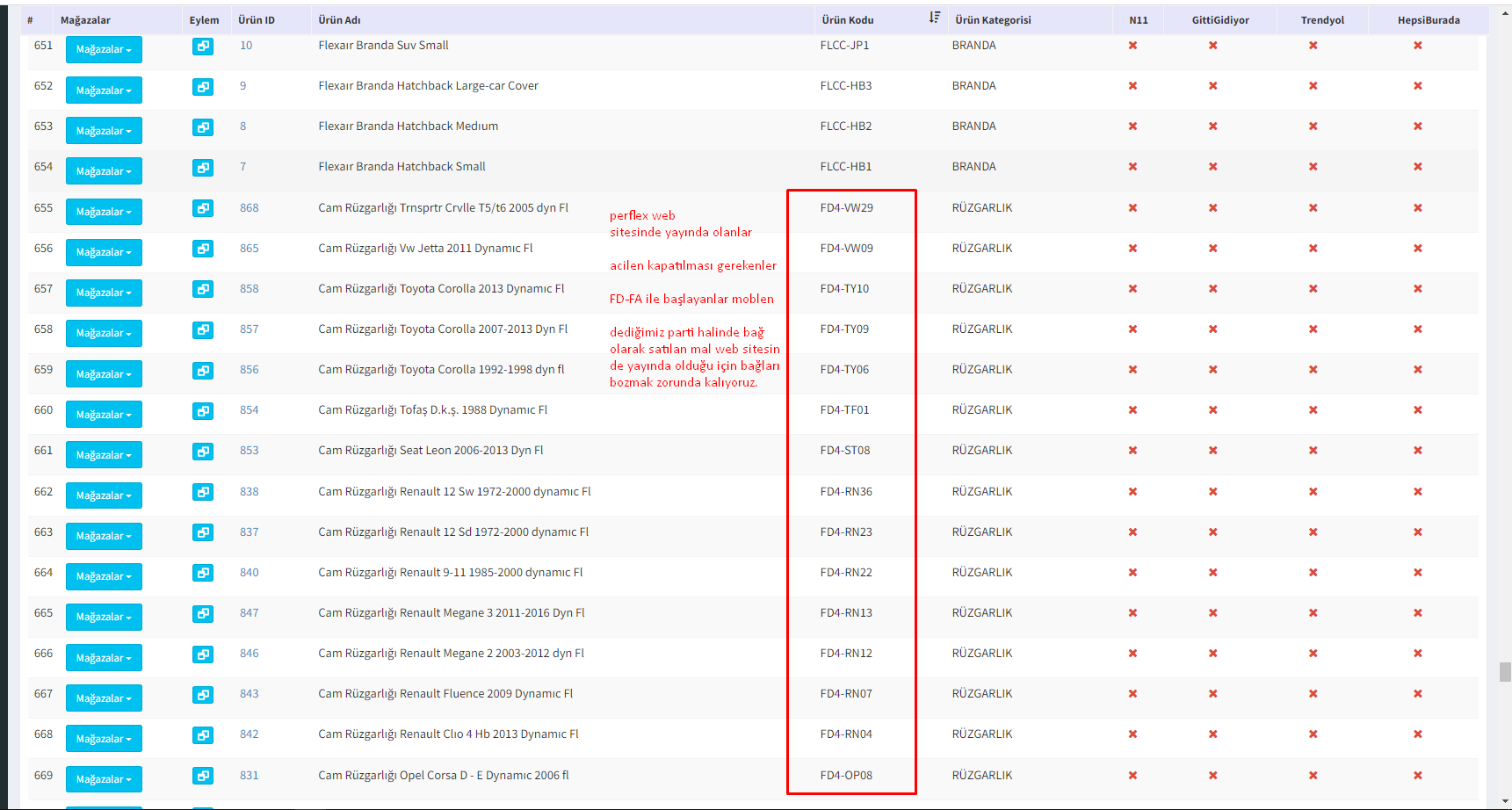
Task: Sort by the Ürün Adı column header
Action: [339, 20]
